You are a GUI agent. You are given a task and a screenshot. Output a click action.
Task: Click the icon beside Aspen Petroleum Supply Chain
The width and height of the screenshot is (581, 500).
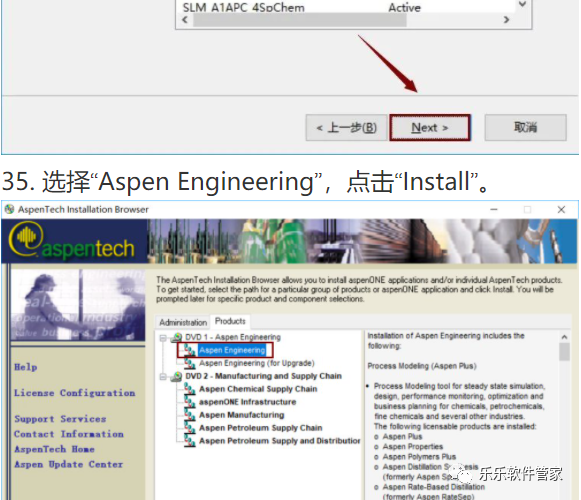[190, 428]
